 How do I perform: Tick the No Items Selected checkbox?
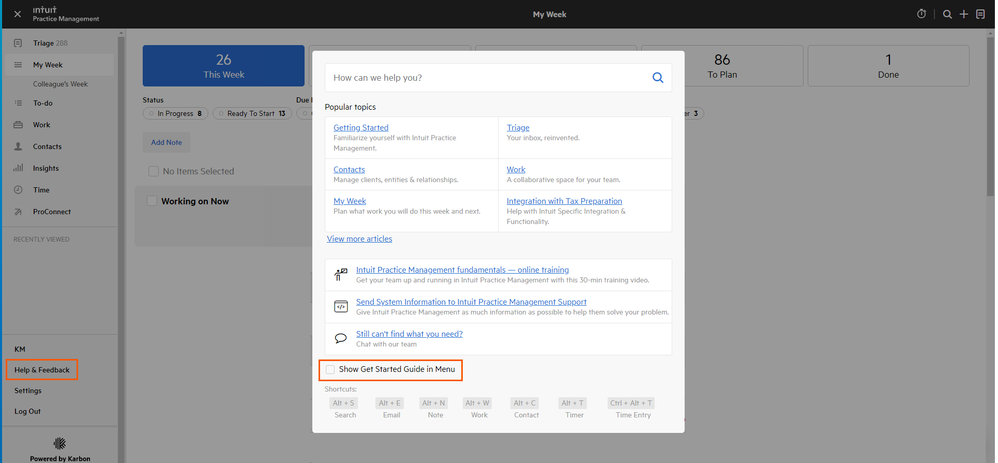[x=153, y=172]
